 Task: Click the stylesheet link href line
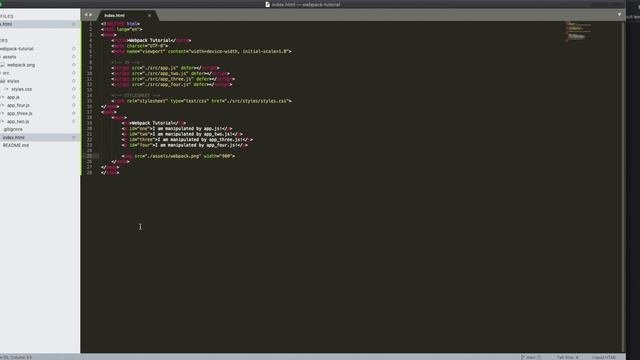201,101
